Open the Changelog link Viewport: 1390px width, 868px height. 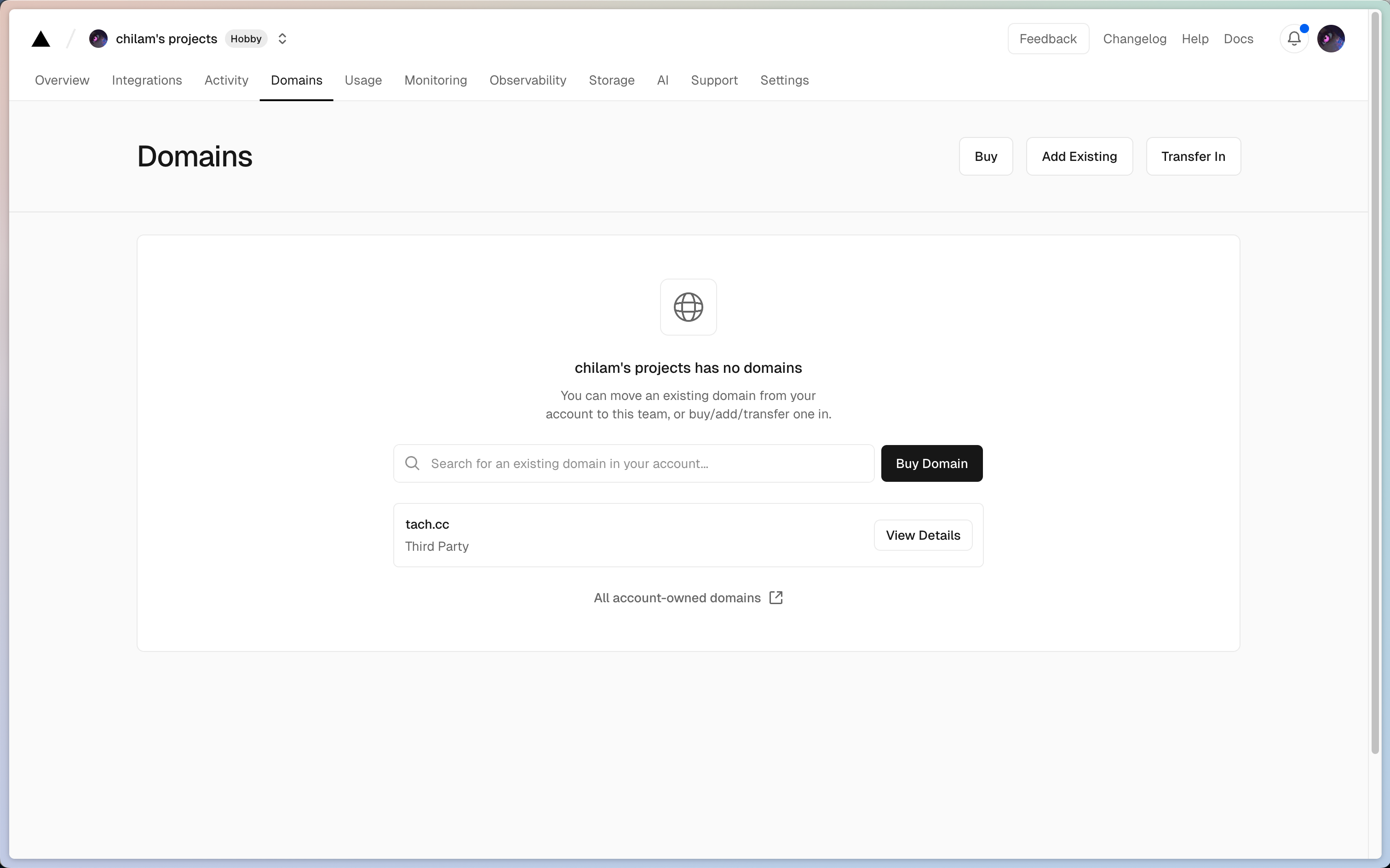(x=1134, y=39)
